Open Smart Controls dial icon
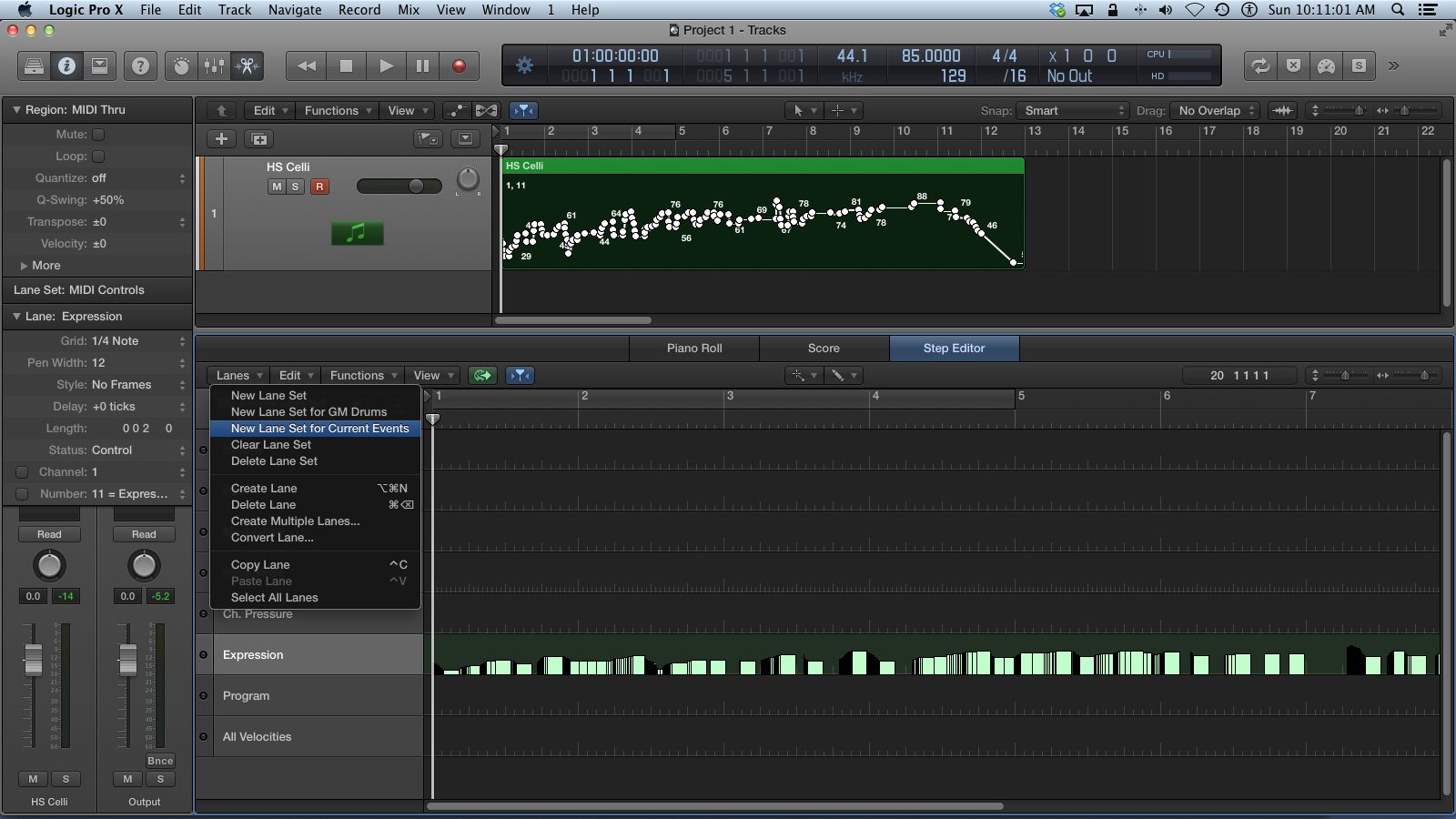This screenshot has width=1456, height=819. tap(181, 66)
